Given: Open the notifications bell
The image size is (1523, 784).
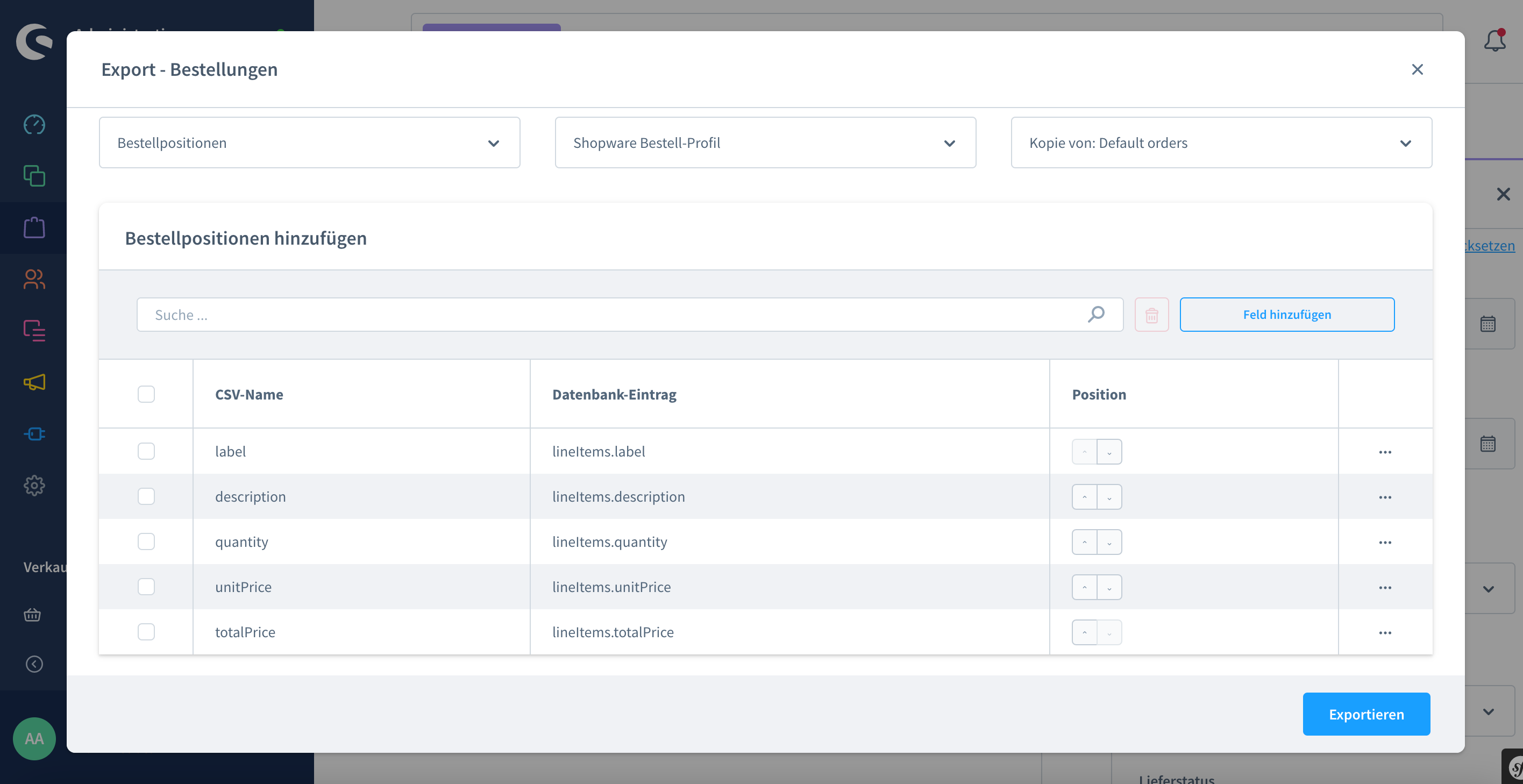Looking at the screenshot, I should pos(1494,40).
